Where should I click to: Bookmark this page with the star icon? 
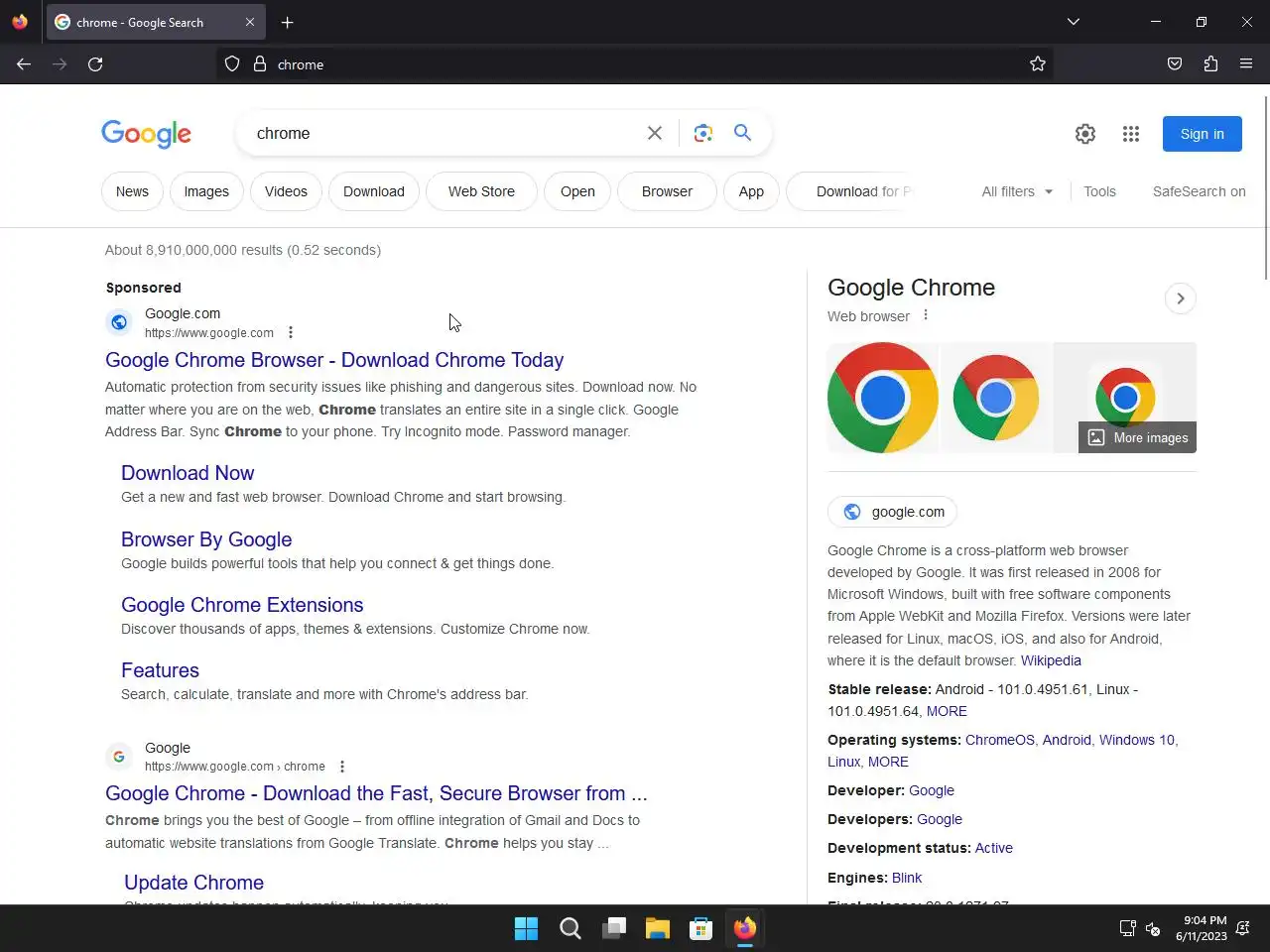(1038, 64)
